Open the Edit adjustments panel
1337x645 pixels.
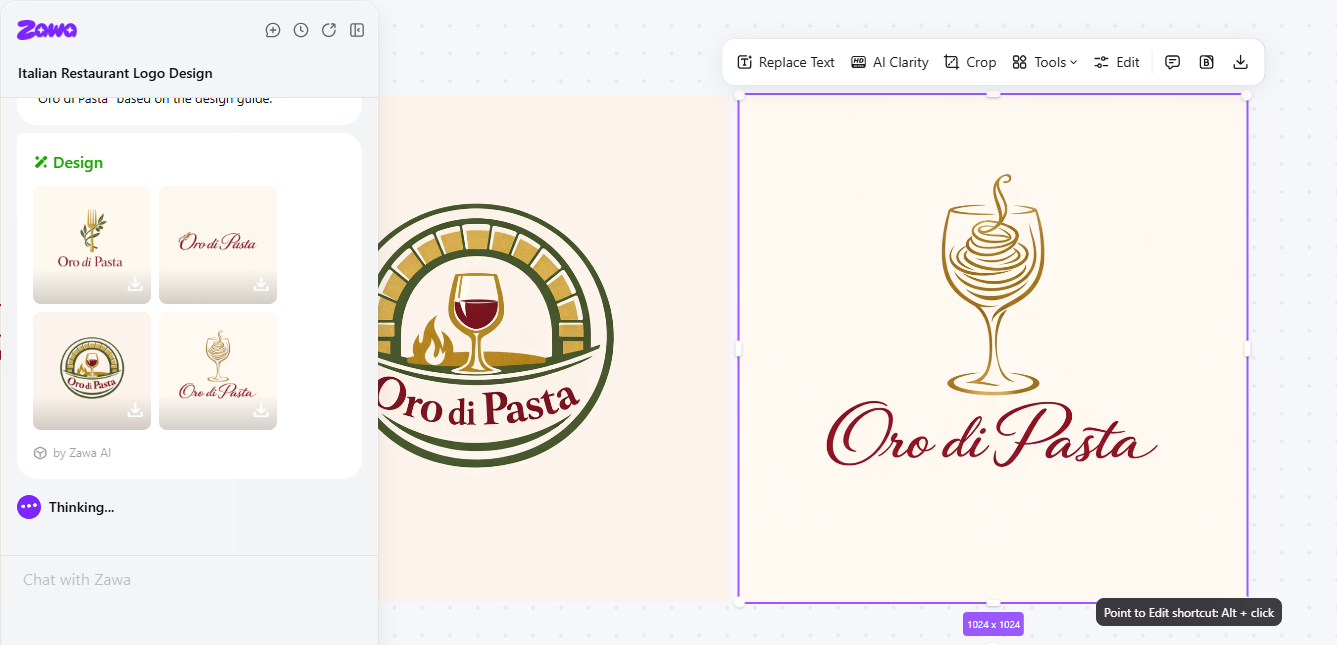(x=1117, y=62)
